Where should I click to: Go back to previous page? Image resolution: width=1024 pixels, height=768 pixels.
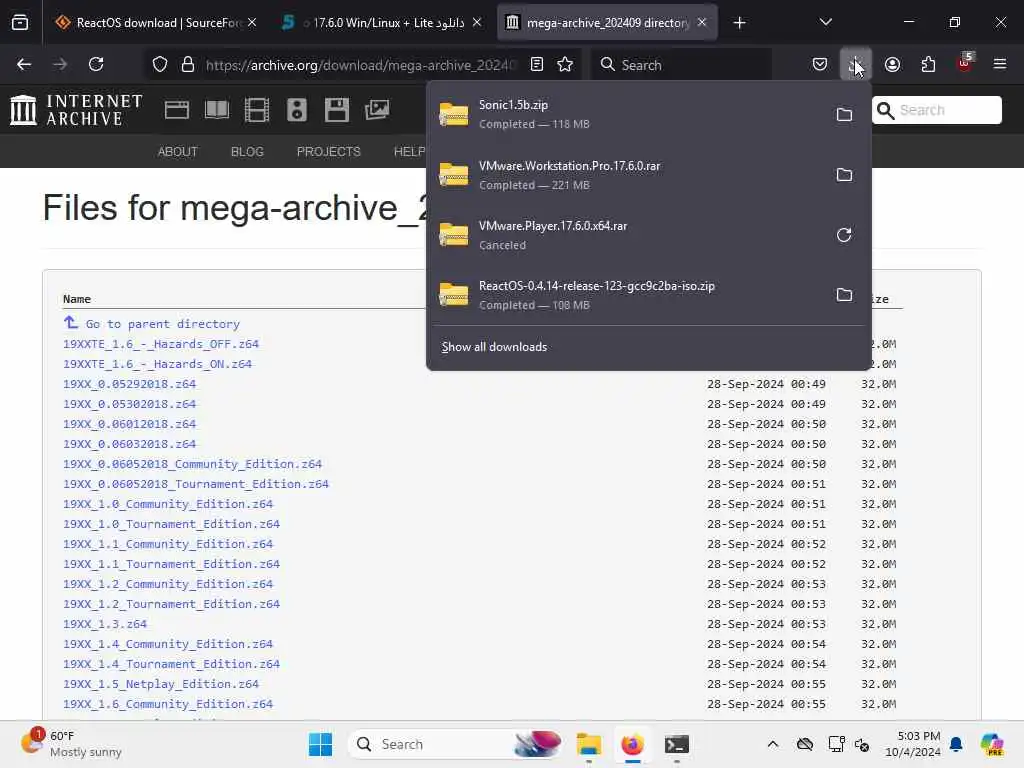[x=24, y=64]
